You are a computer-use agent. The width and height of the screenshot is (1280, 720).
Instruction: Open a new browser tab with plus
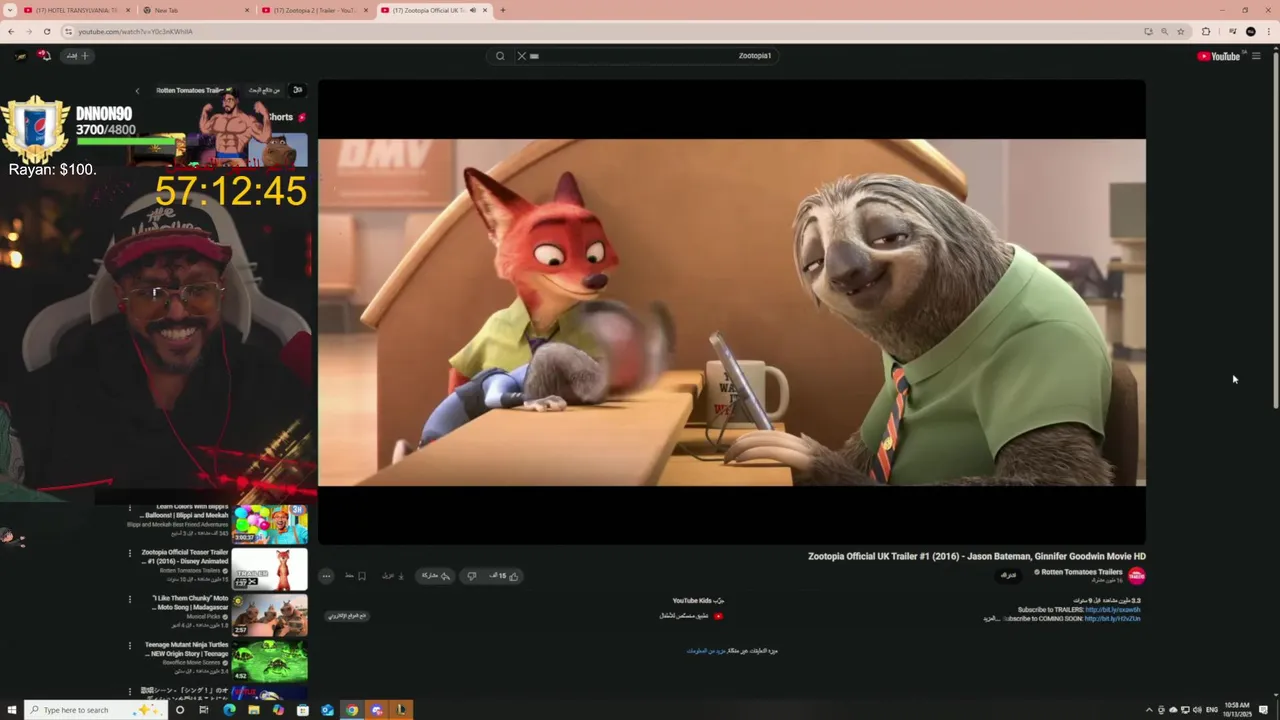click(502, 10)
